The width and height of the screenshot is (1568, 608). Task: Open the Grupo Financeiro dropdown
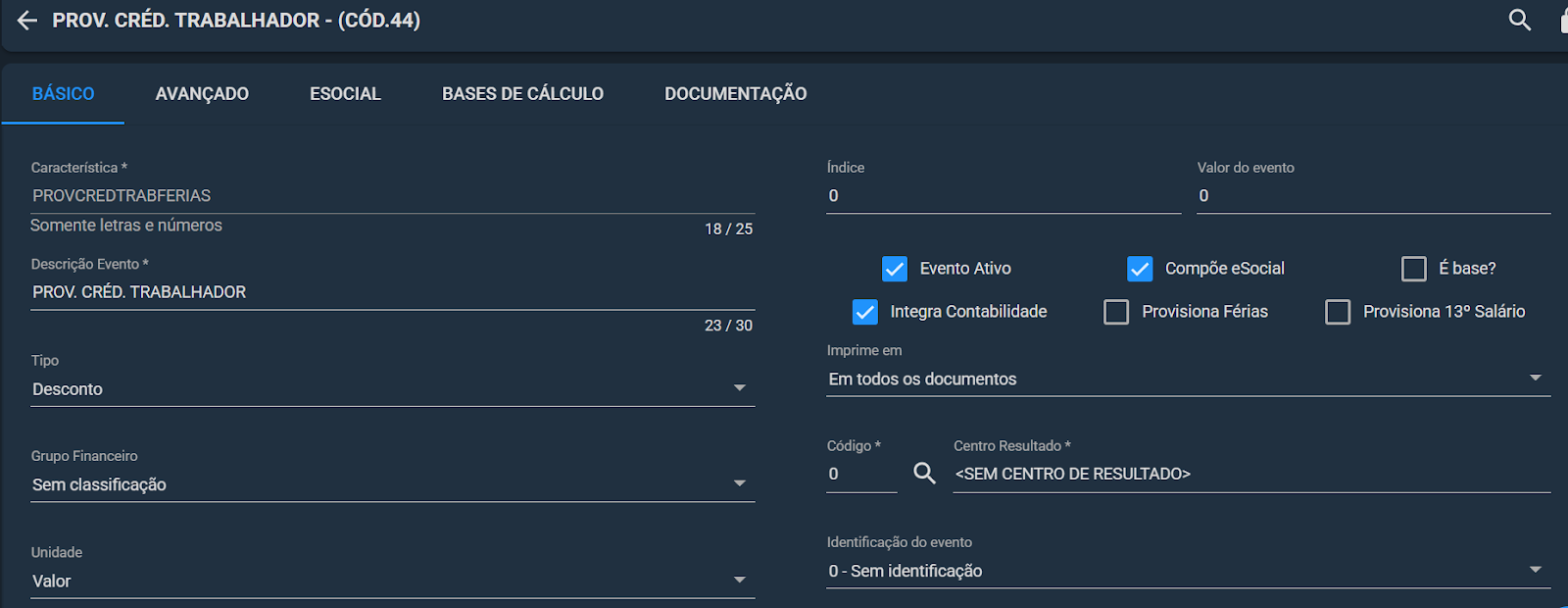point(393,484)
